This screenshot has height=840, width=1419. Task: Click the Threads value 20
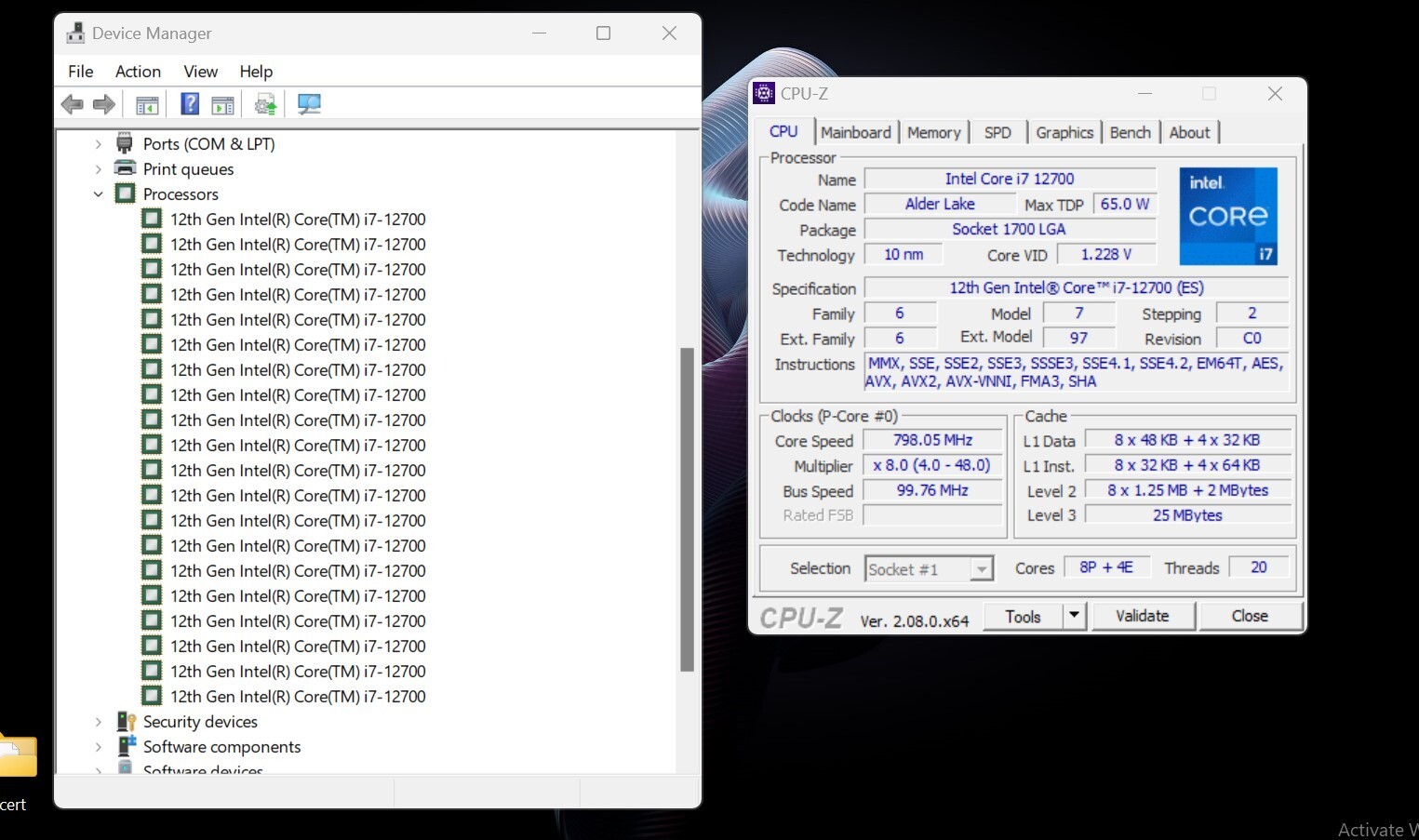[x=1258, y=567]
